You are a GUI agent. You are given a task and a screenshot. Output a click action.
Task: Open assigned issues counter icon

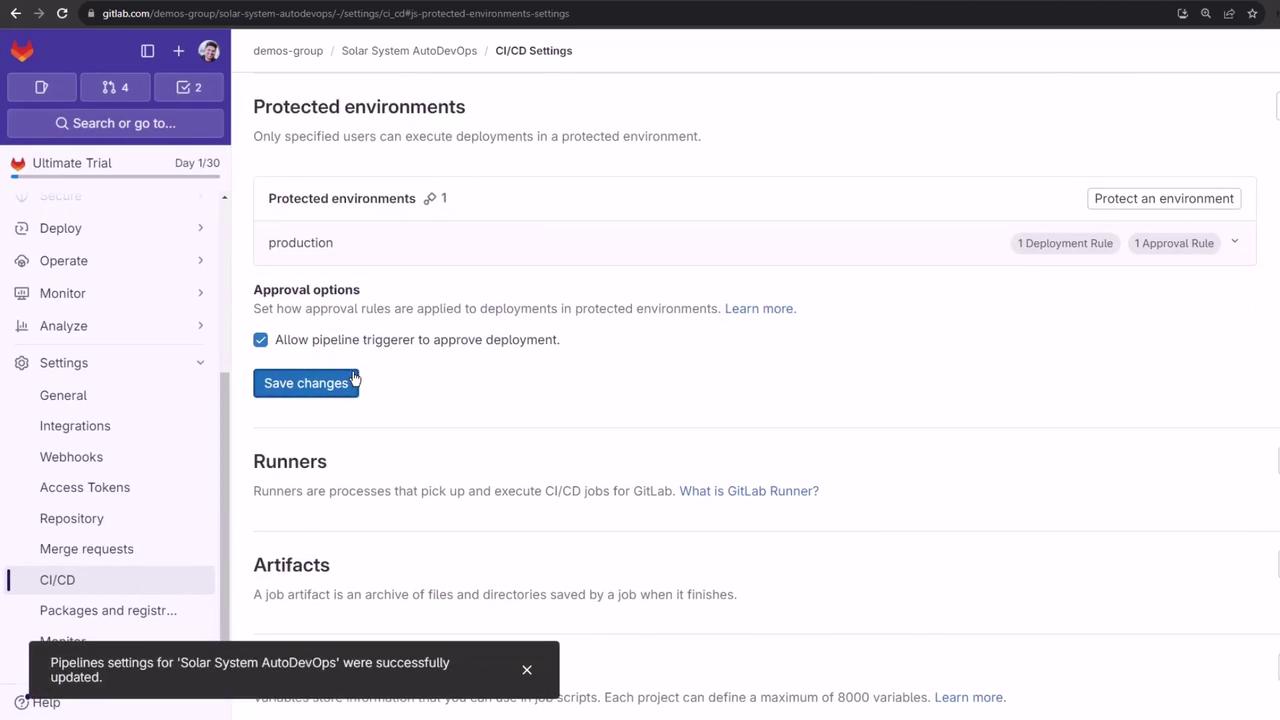pyautogui.click(x=41, y=87)
